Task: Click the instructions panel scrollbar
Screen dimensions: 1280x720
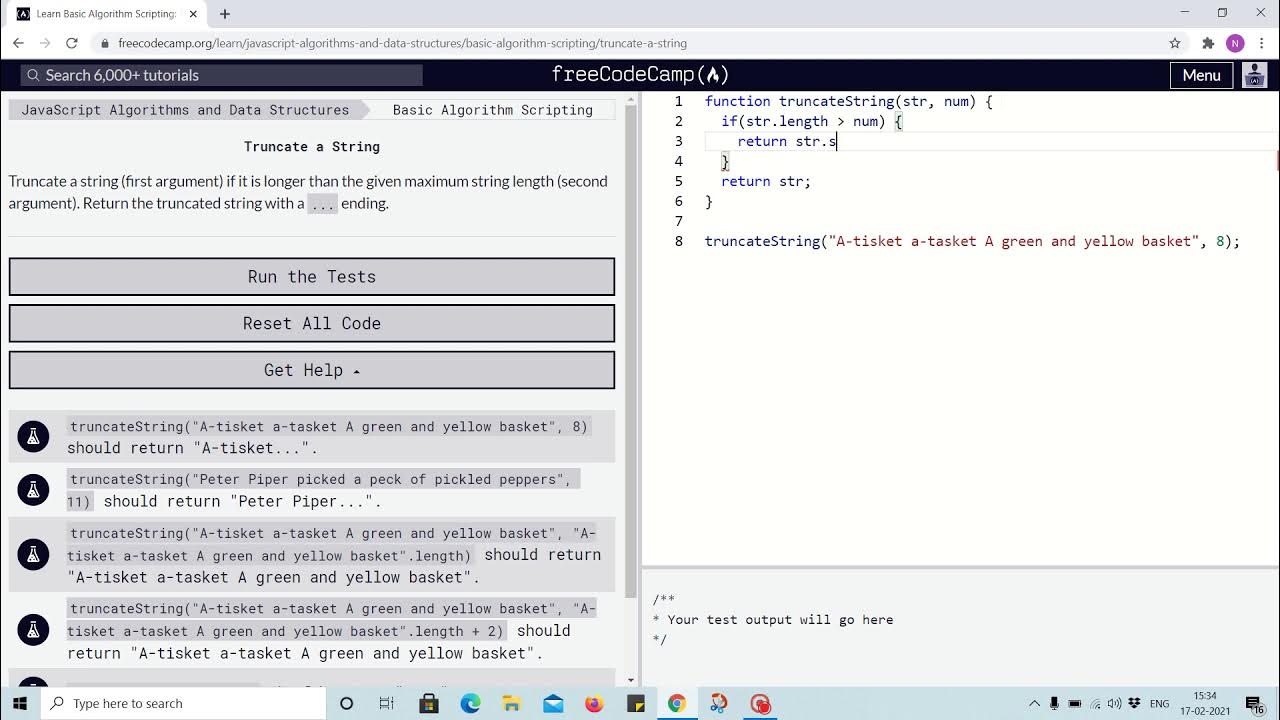Action: point(630,350)
